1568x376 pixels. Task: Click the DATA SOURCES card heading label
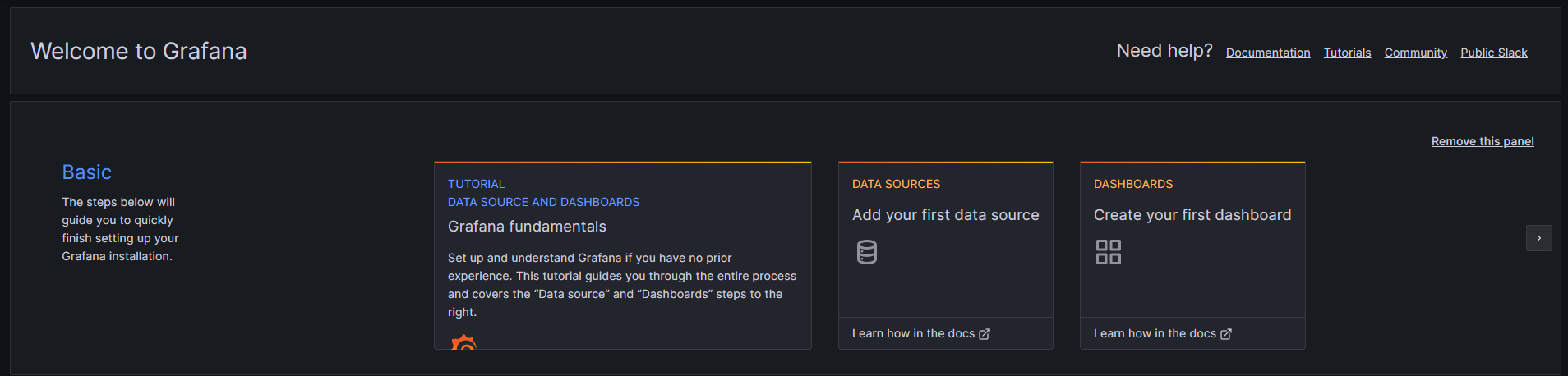(x=896, y=184)
